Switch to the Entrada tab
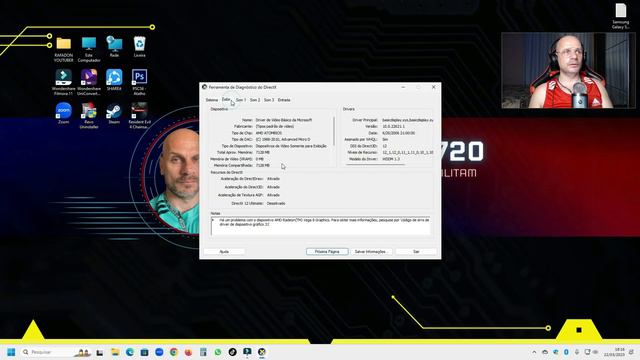Image resolution: width=640 pixels, height=360 pixels. 284,100
